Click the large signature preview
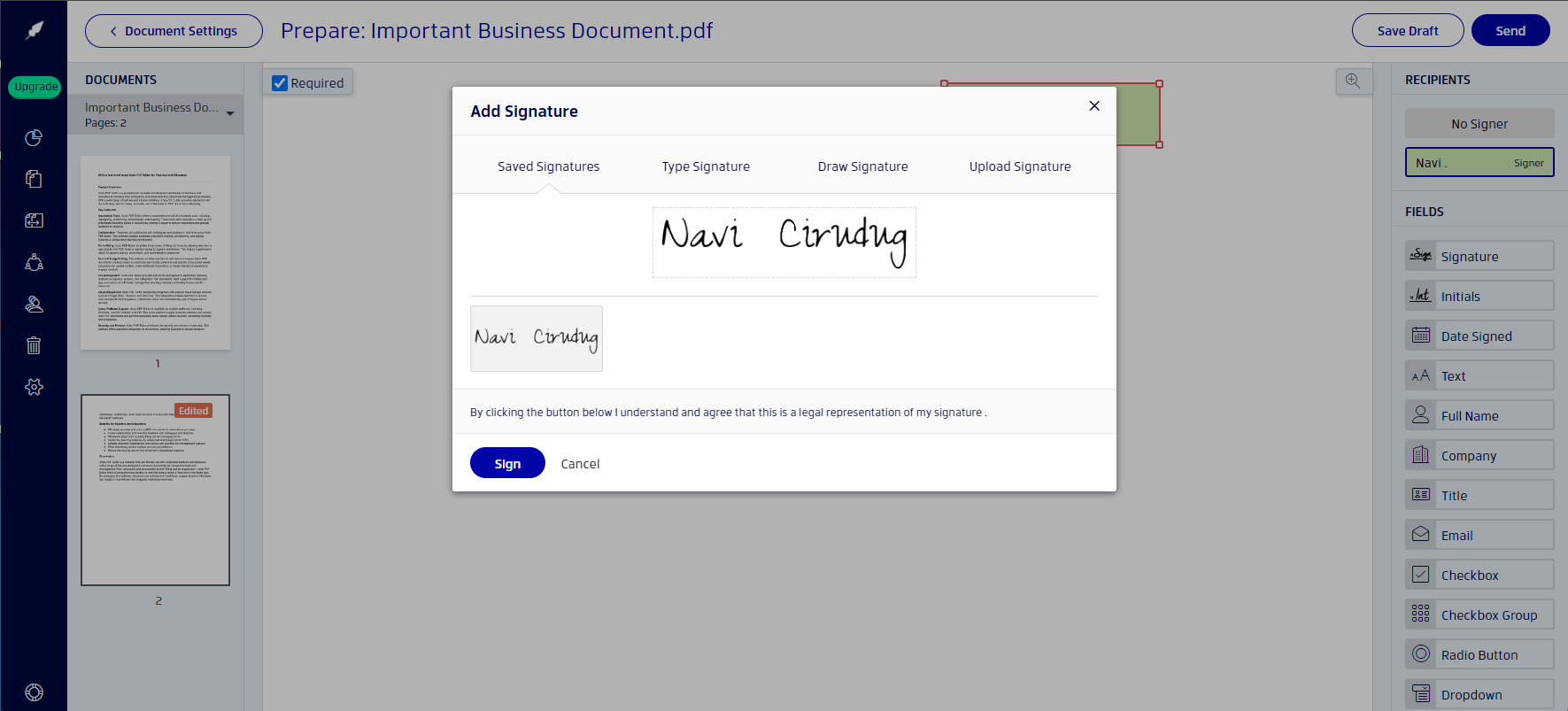 tap(784, 243)
